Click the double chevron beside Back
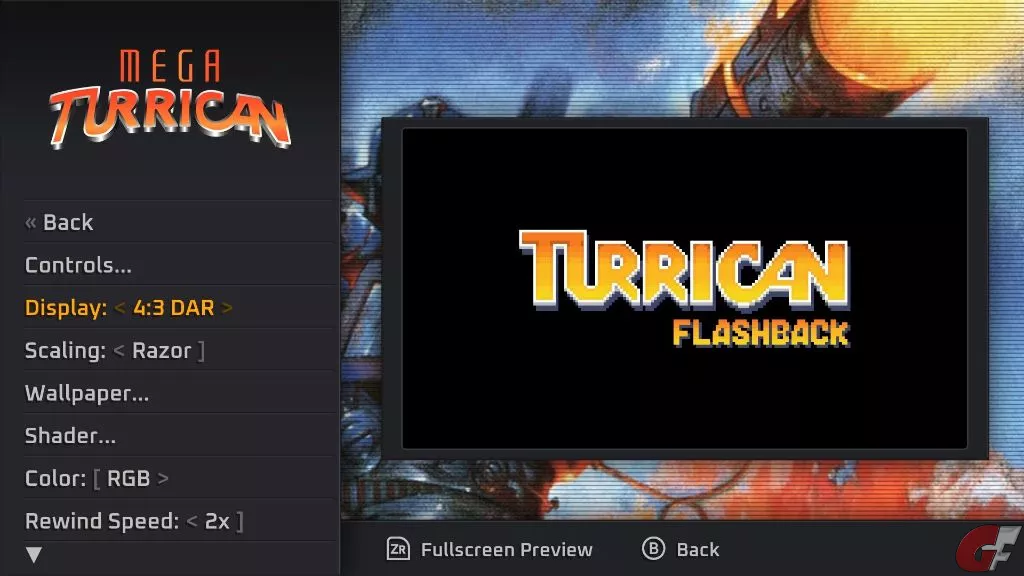The image size is (1024, 576). tap(31, 223)
